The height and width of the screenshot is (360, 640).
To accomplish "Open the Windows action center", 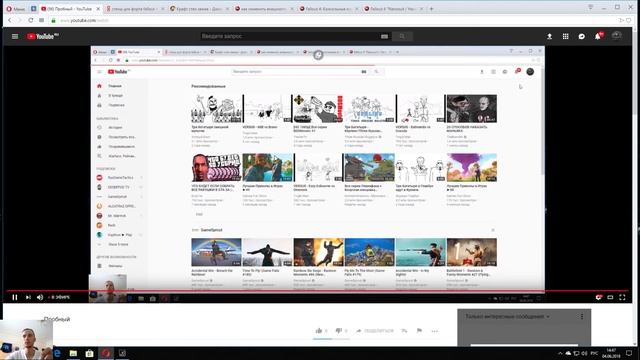I will tap(629, 353).
